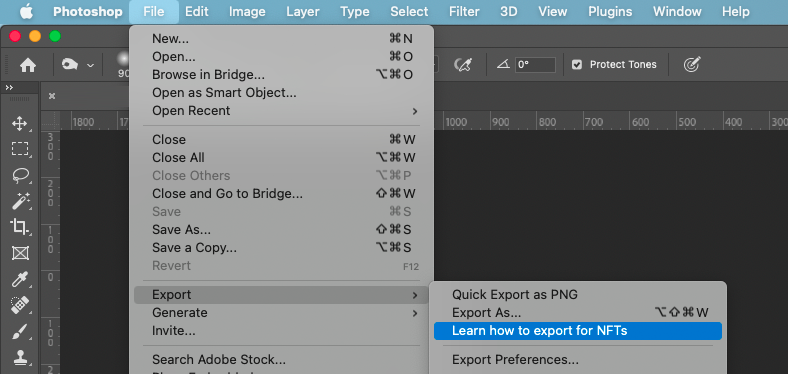Choose Save a Copy...
This screenshot has width=788, height=374.
point(281,248)
